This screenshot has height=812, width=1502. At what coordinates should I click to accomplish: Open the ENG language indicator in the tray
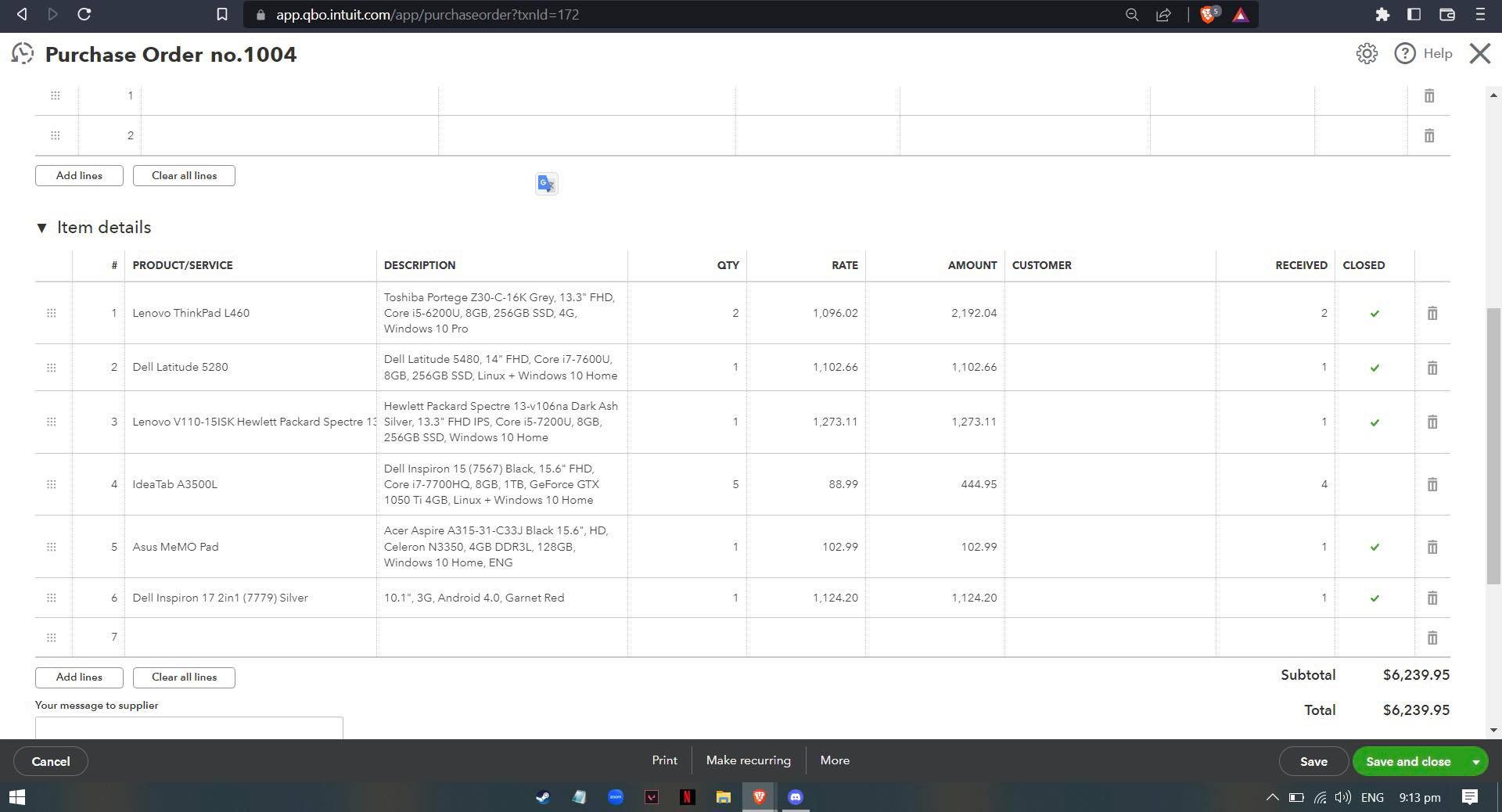(1372, 797)
